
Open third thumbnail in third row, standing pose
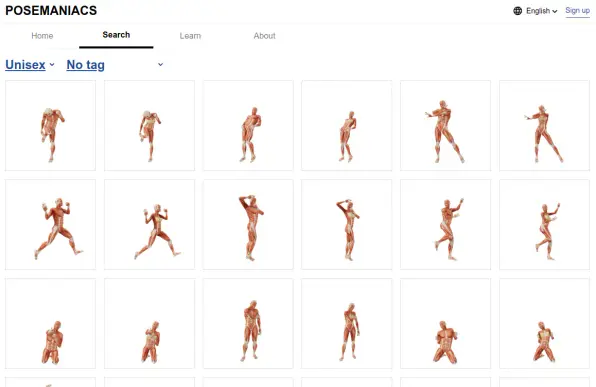pos(248,324)
